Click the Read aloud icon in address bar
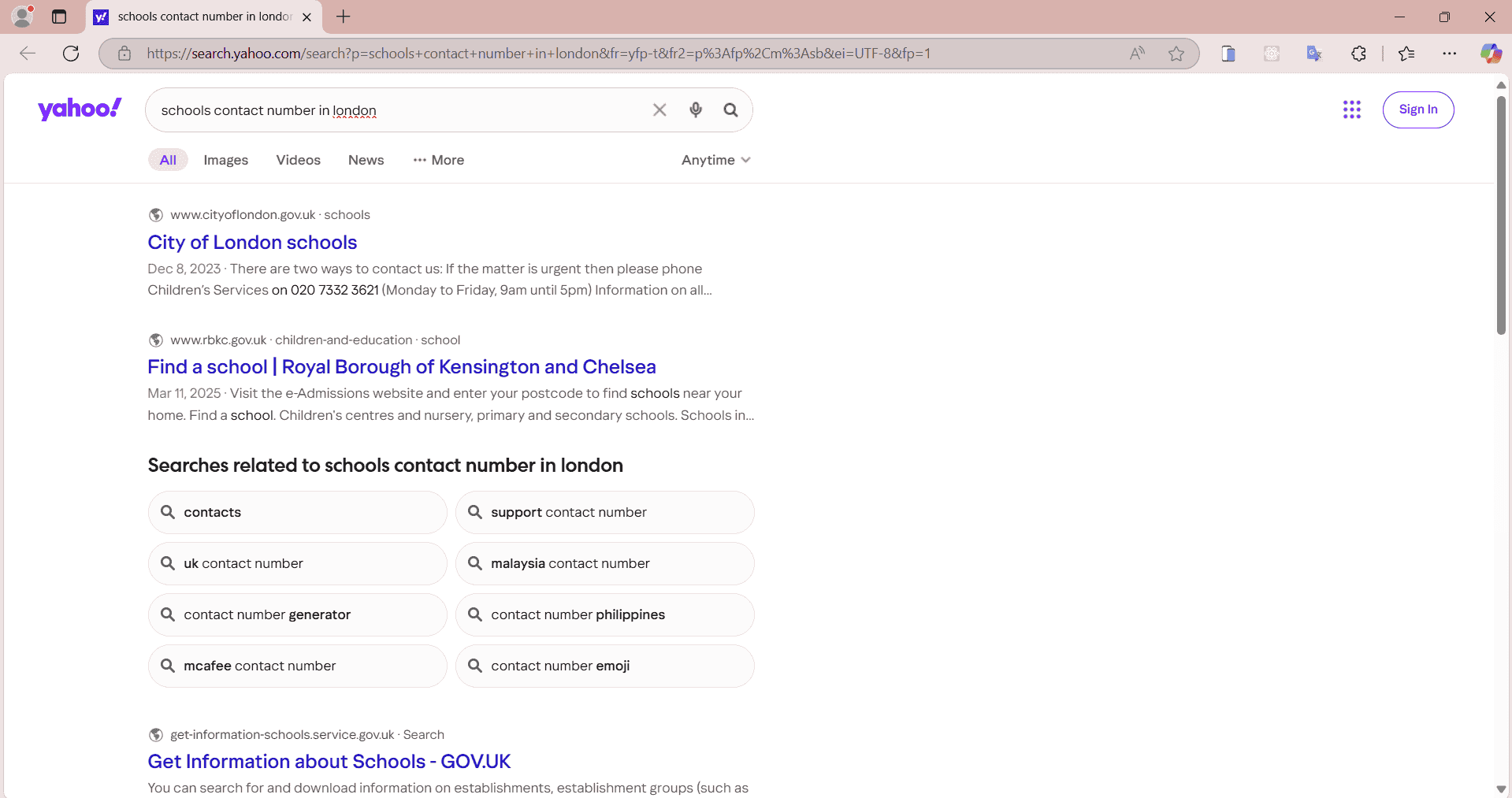The image size is (1512, 798). [x=1137, y=54]
